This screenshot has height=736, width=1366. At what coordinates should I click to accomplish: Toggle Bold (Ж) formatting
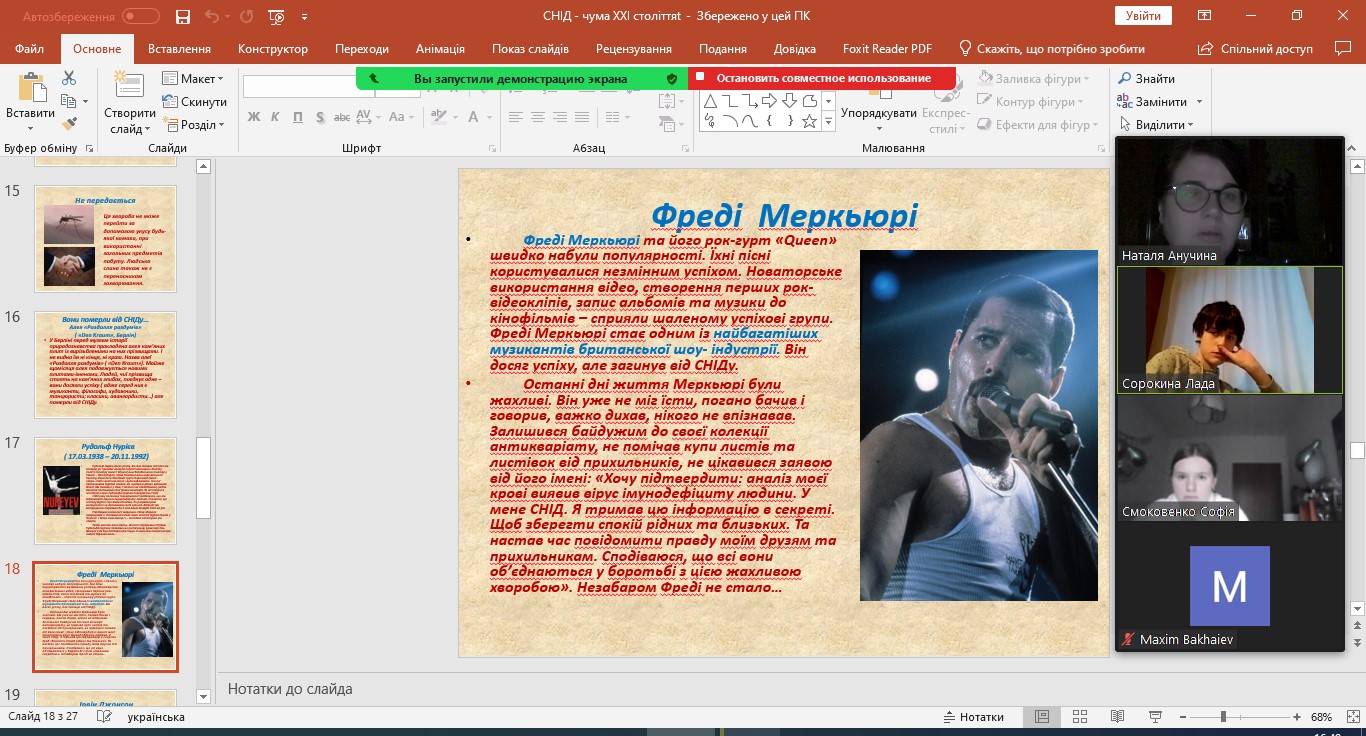[253, 117]
